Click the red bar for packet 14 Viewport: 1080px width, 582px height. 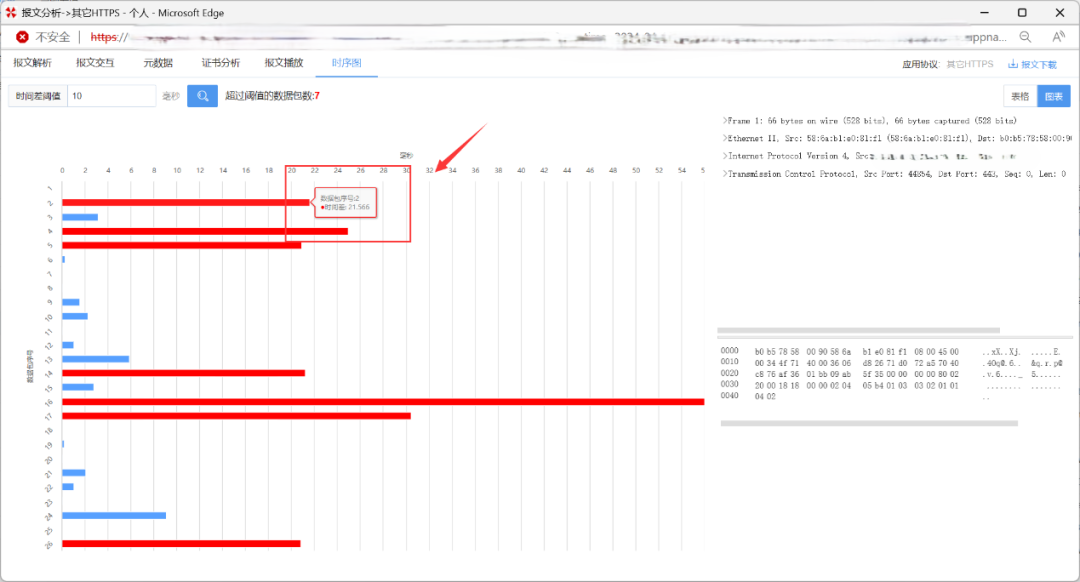(183, 373)
